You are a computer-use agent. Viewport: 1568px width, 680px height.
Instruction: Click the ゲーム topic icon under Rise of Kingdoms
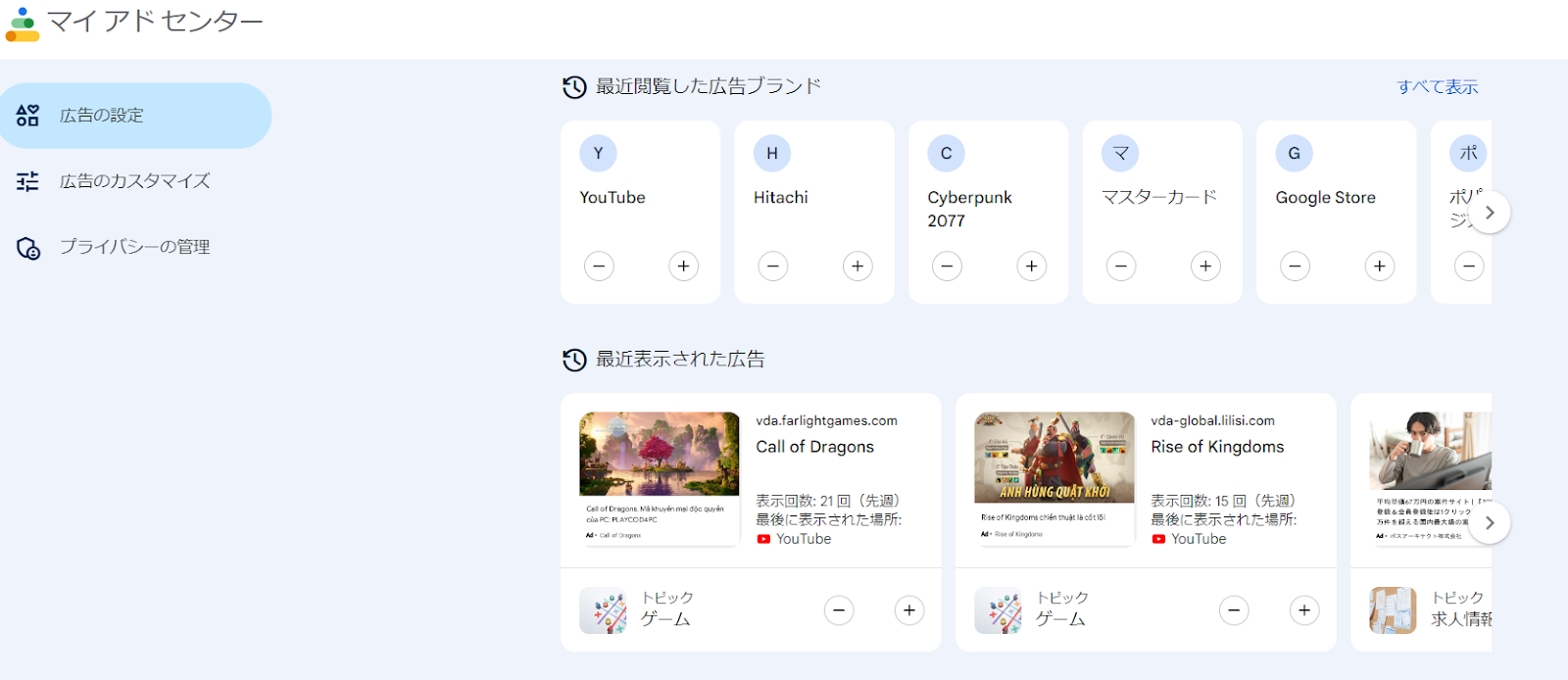click(x=998, y=610)
